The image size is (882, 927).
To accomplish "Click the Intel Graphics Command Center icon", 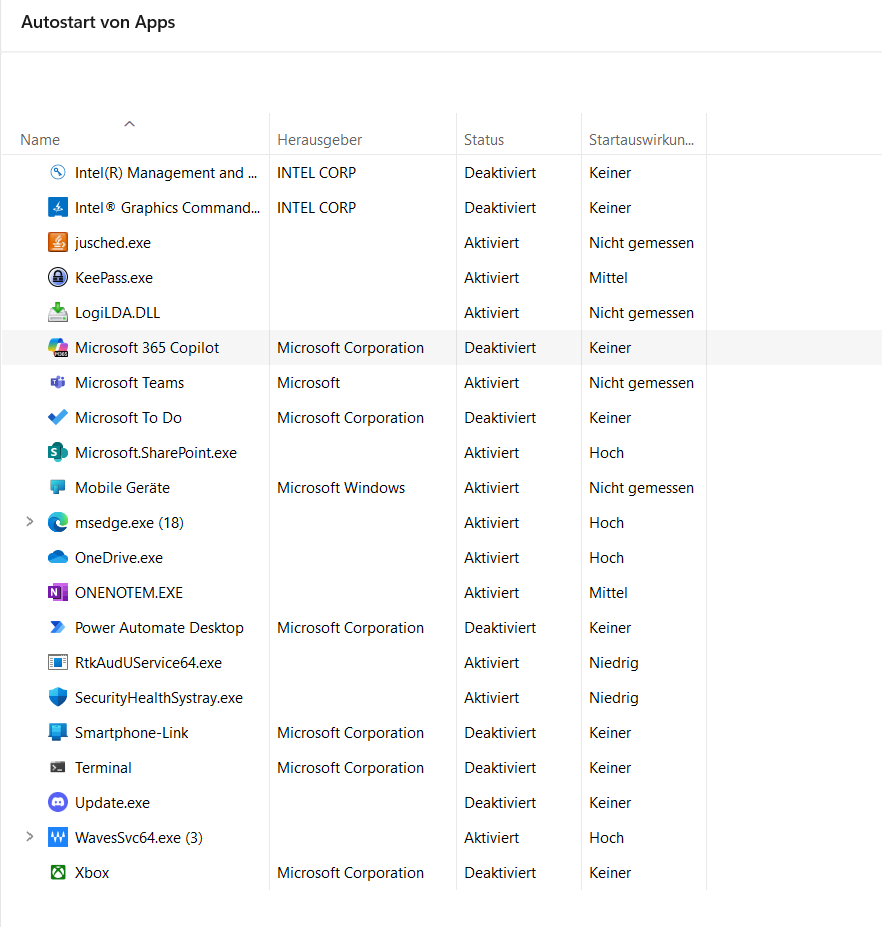I will click(57, 208).
